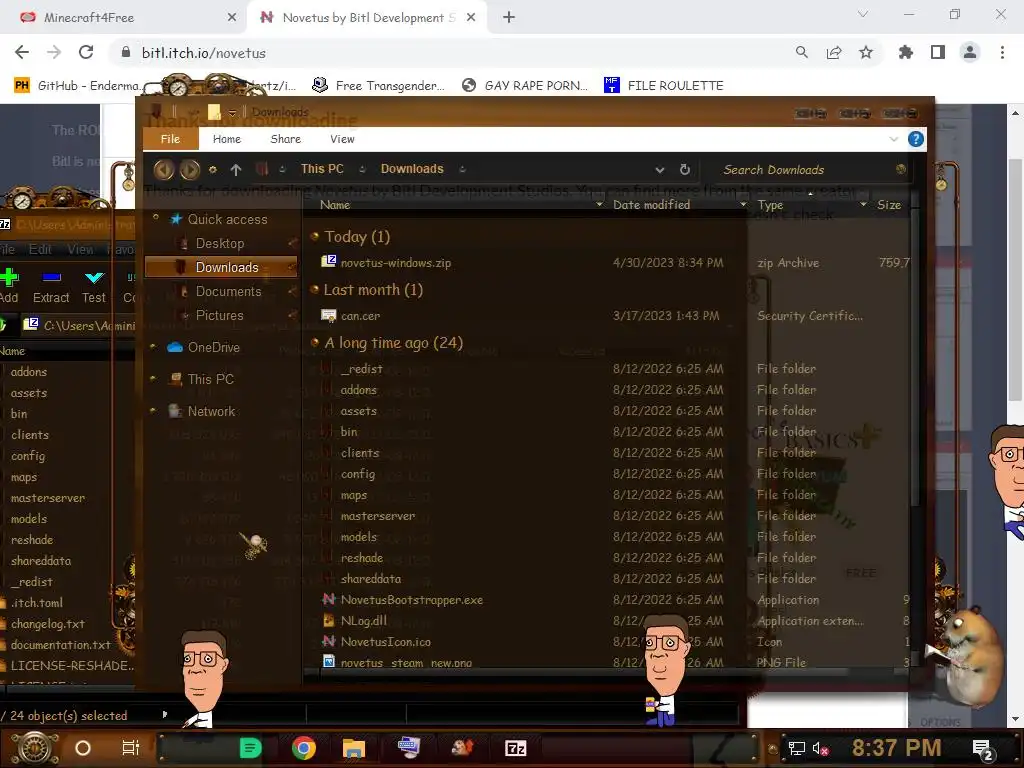Open Date modified column filter dropdown
Image resolution: width=1024 pixels, height=768 pixels.
pos(743,205)
